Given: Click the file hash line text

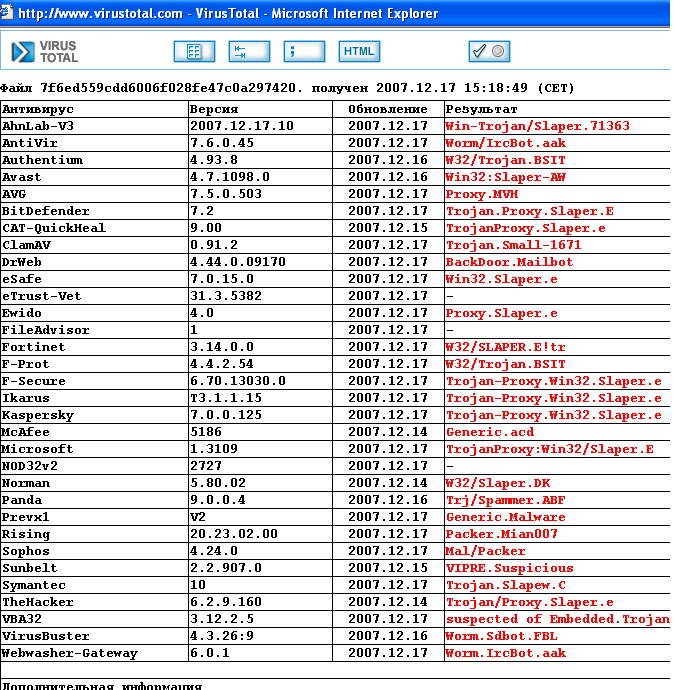Looking at the screenshot, I should tap(287, 88).
